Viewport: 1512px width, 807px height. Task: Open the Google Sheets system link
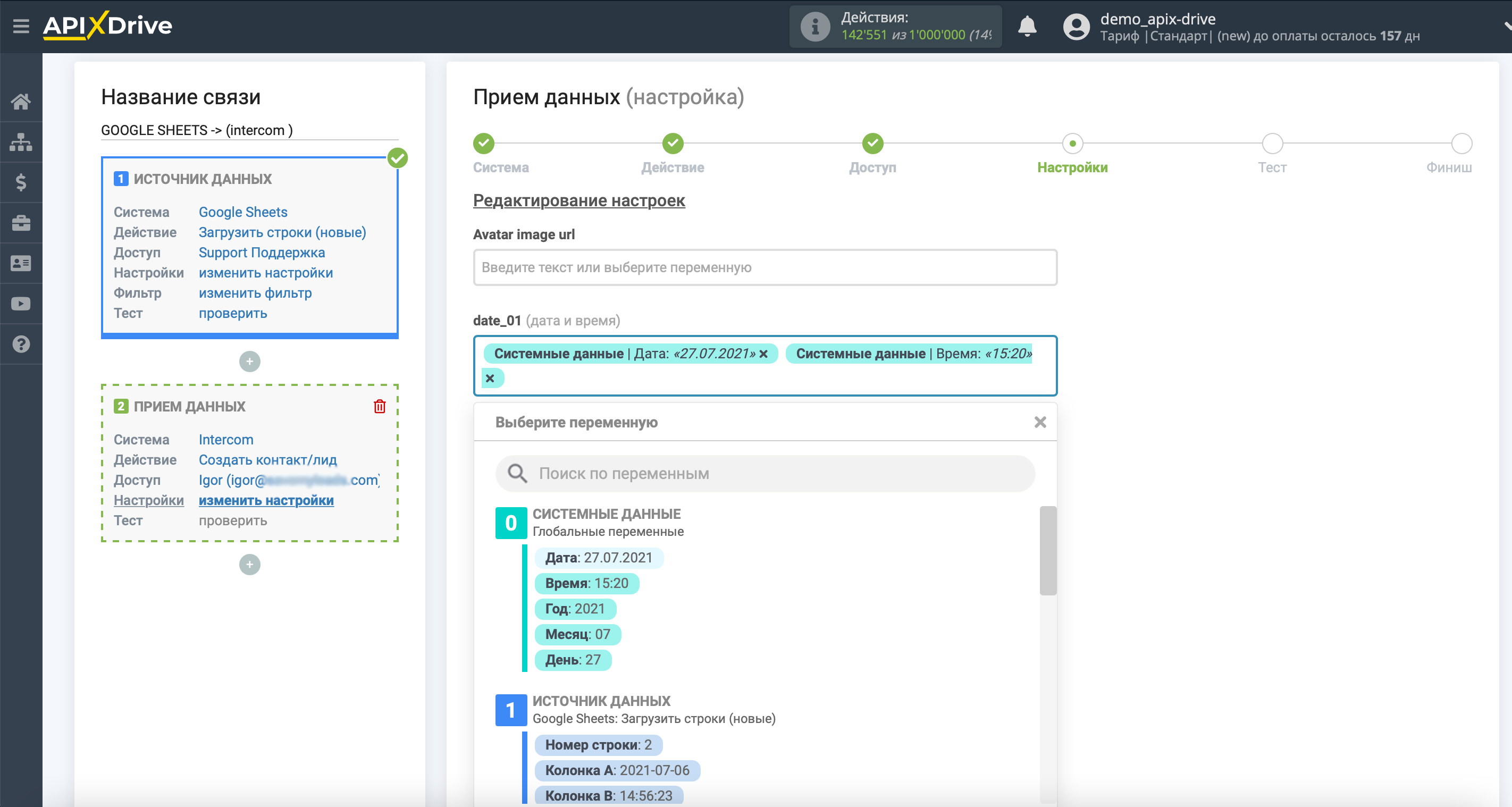click(243, 212)
